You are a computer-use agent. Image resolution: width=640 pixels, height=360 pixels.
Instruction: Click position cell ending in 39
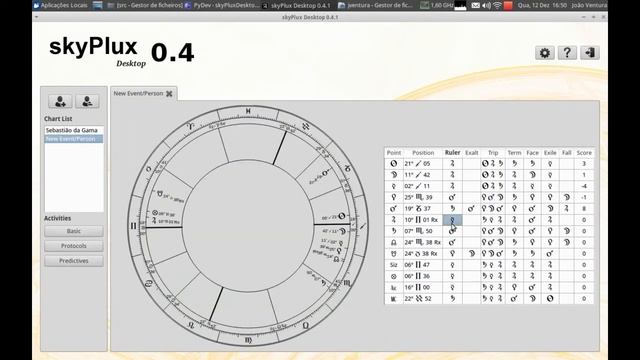pyautogui.click(x=423, y=198)
